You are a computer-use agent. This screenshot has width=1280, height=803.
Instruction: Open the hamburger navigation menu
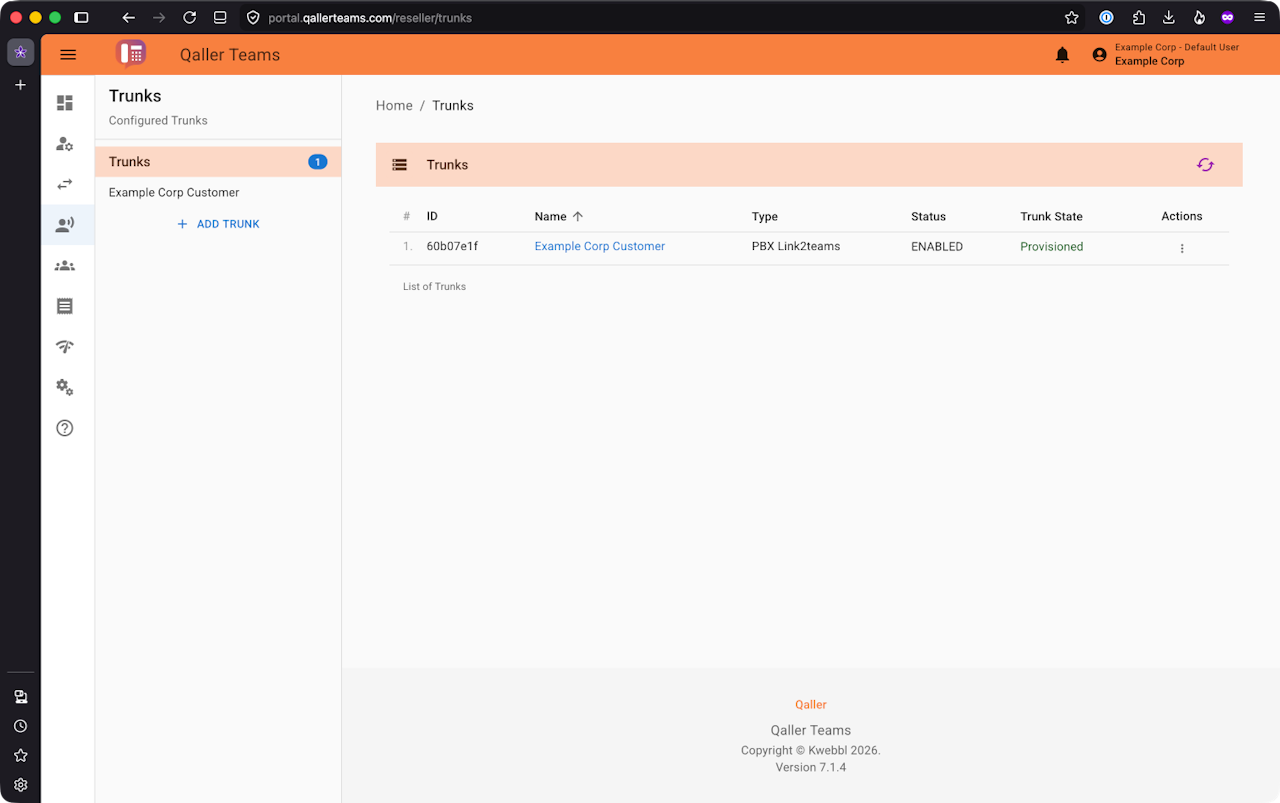click(x=68, y=55)
